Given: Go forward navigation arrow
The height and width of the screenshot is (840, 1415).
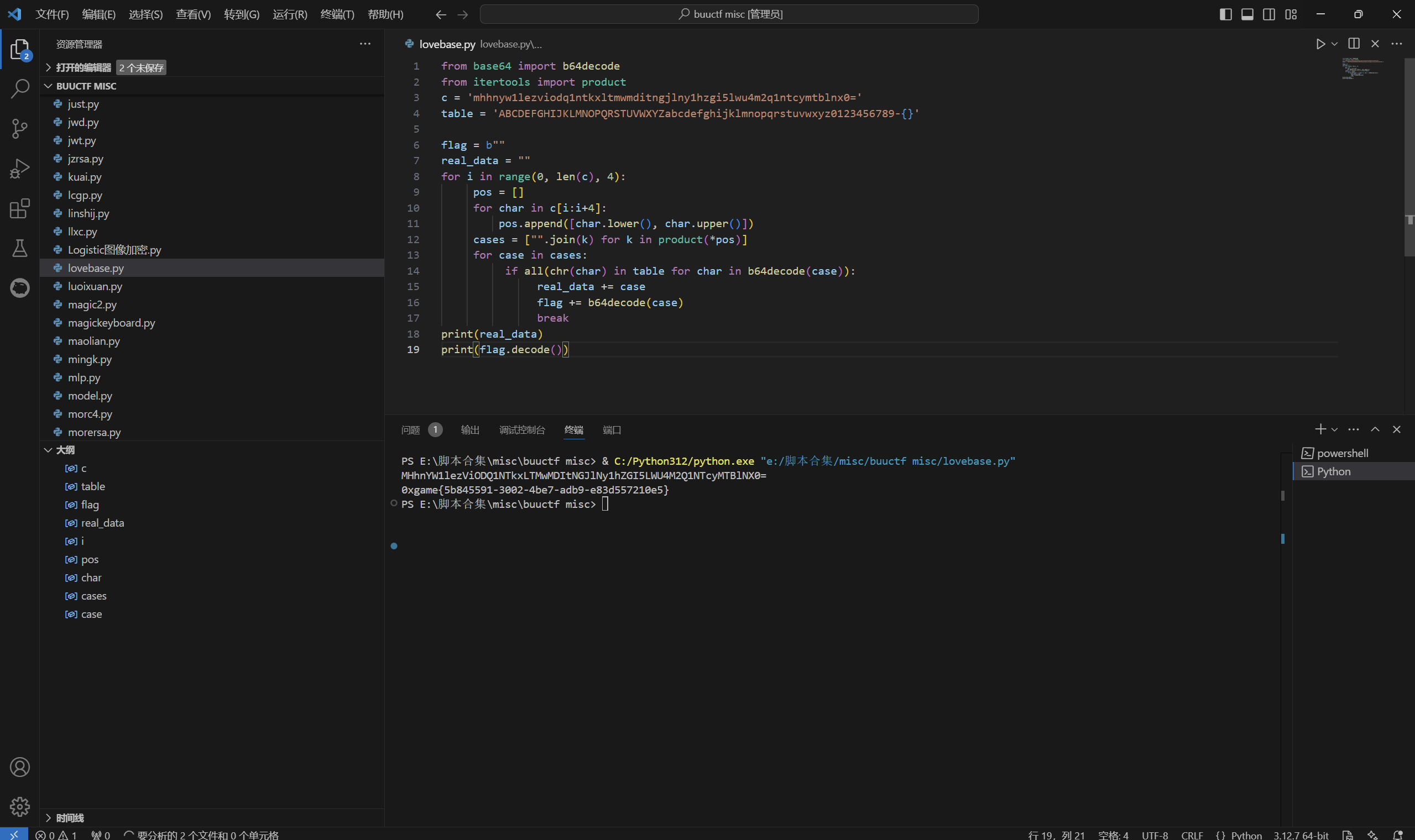Looking at the screenshot, I should tap(463, 15).
